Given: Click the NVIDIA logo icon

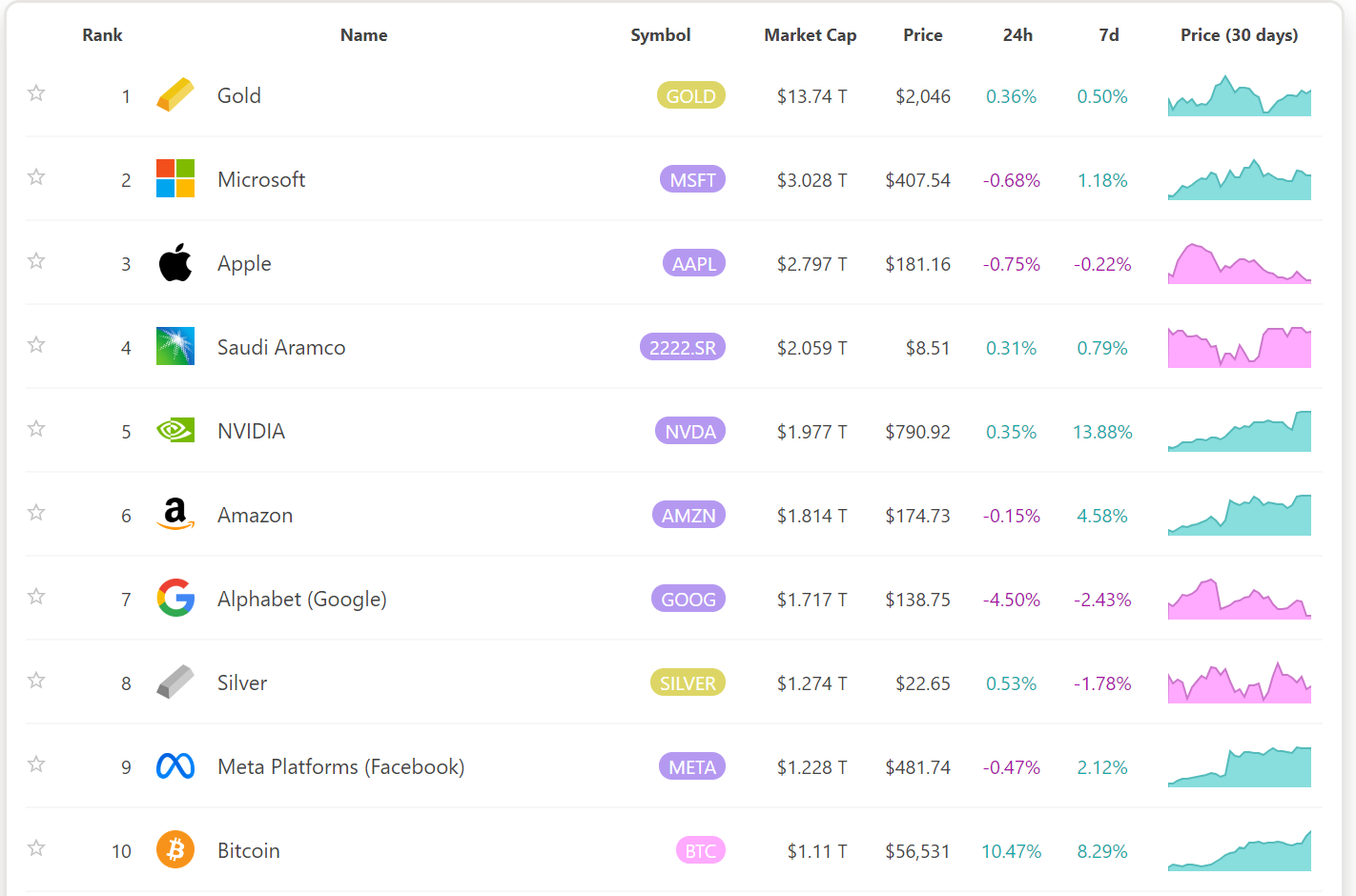Looking at the screenshot, I should [175, 430].
